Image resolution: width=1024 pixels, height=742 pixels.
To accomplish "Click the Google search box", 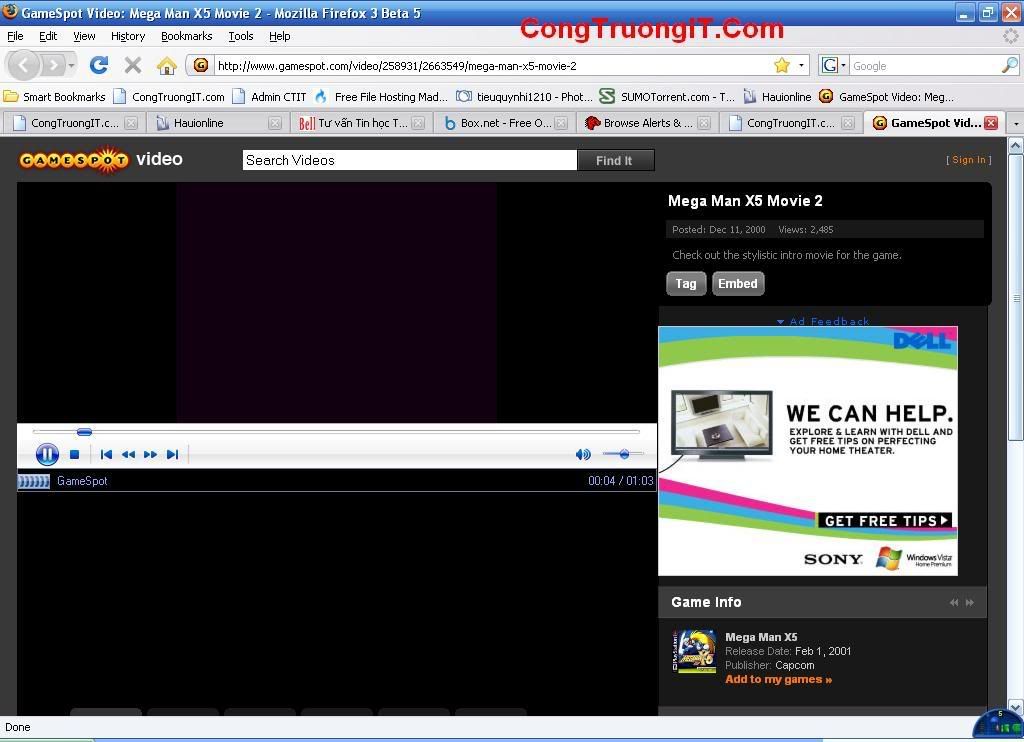I will pyautogui.click(x=925, y=65).
